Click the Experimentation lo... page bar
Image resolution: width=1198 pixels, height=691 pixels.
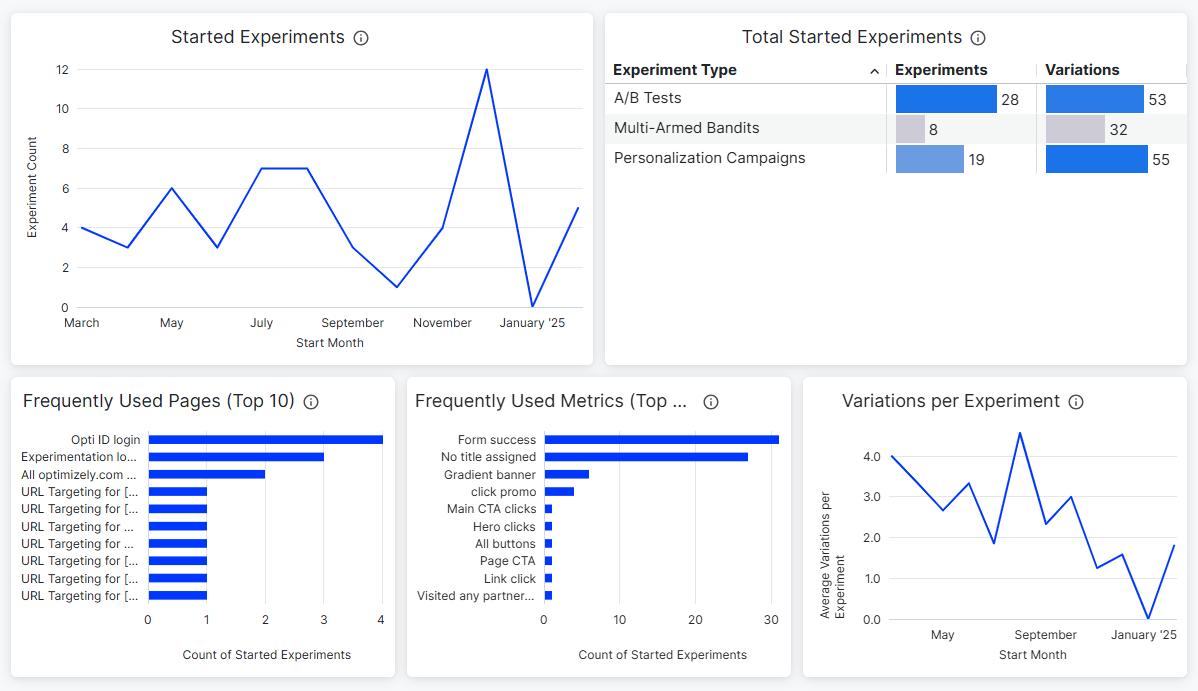tap(236, 457)
